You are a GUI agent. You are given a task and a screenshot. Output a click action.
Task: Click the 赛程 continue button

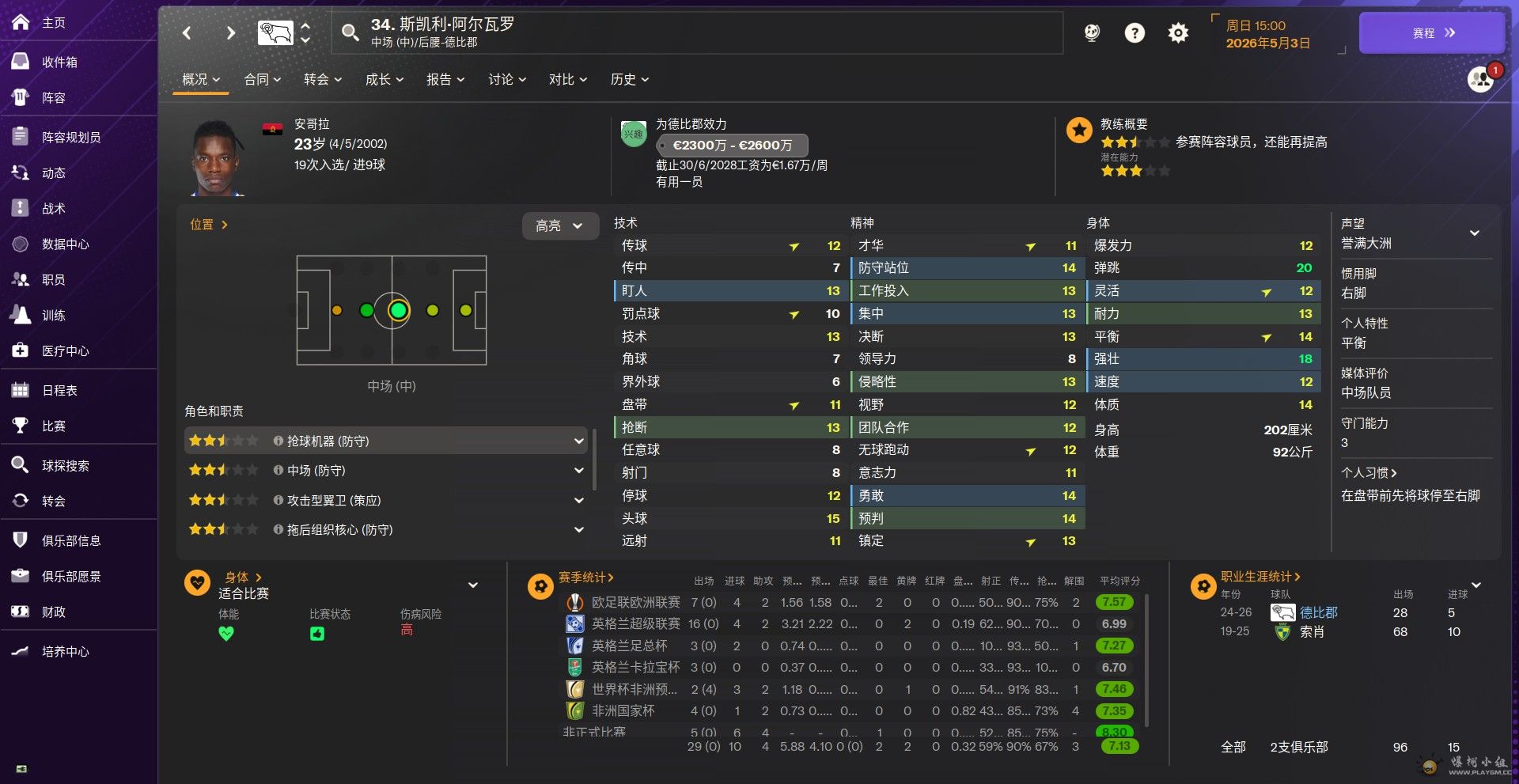tap(1432, 32)
